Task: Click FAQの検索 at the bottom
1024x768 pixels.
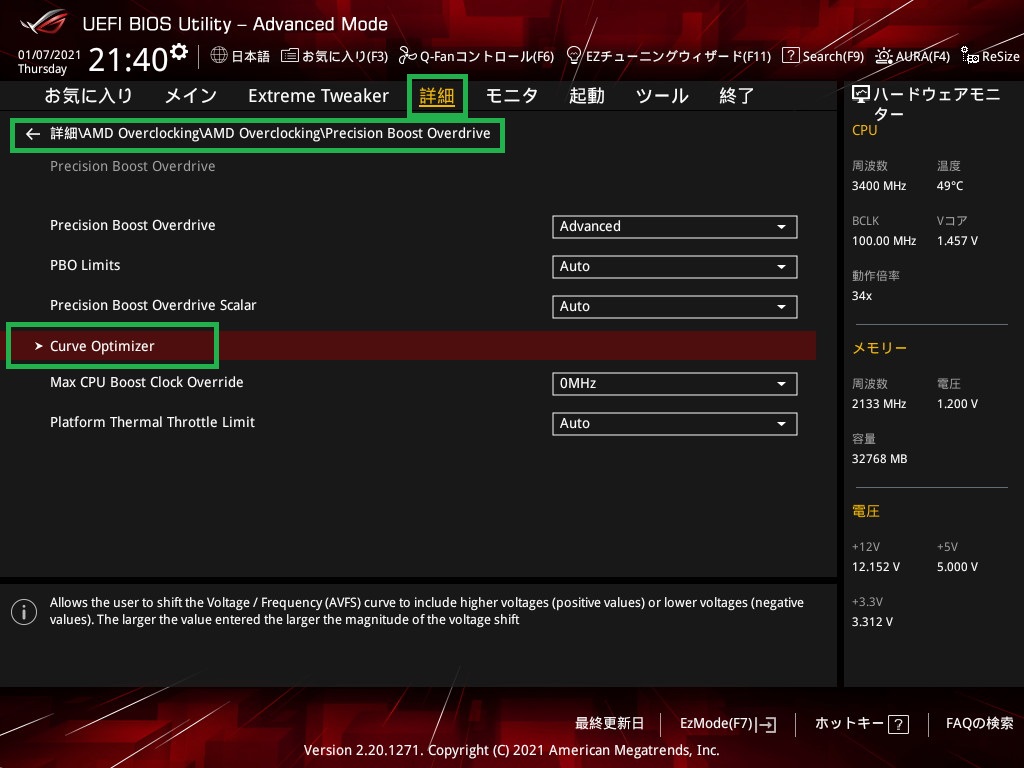Action: coord(980,724)
